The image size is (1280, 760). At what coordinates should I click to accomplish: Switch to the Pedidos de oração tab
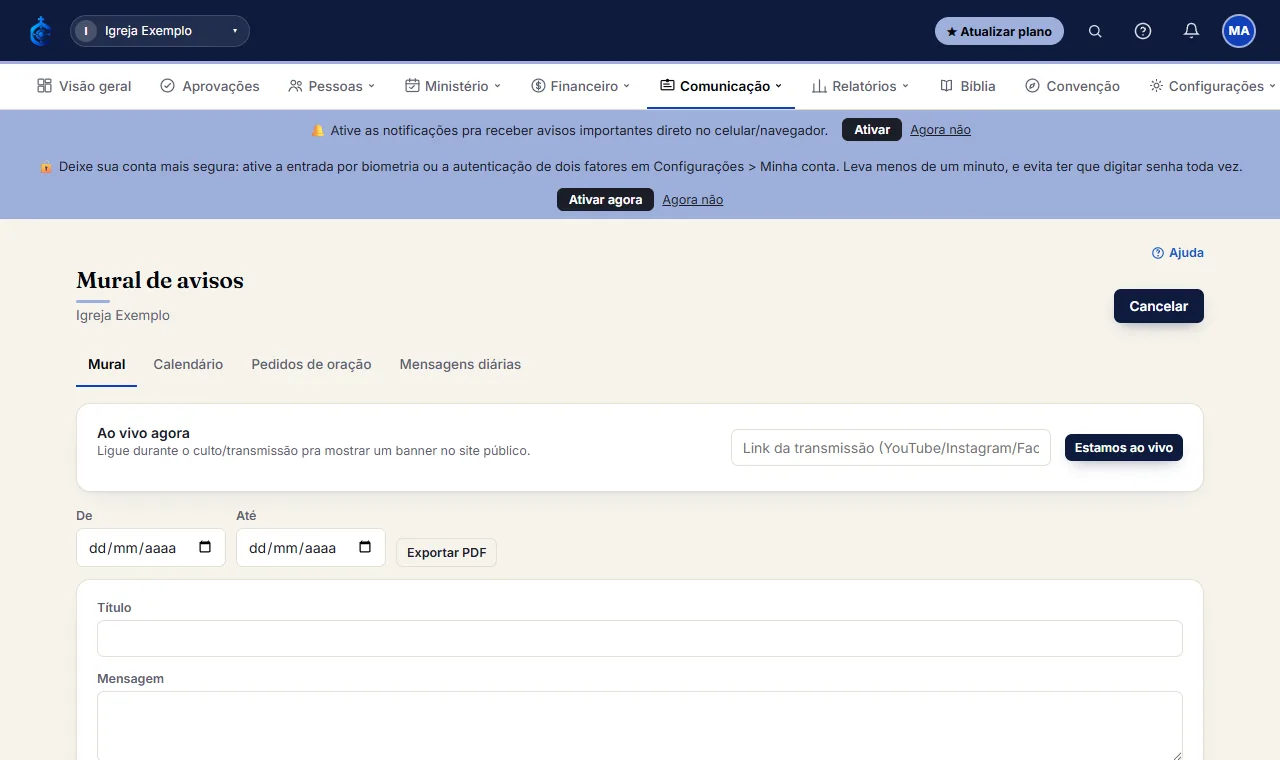tap(311, 365)
